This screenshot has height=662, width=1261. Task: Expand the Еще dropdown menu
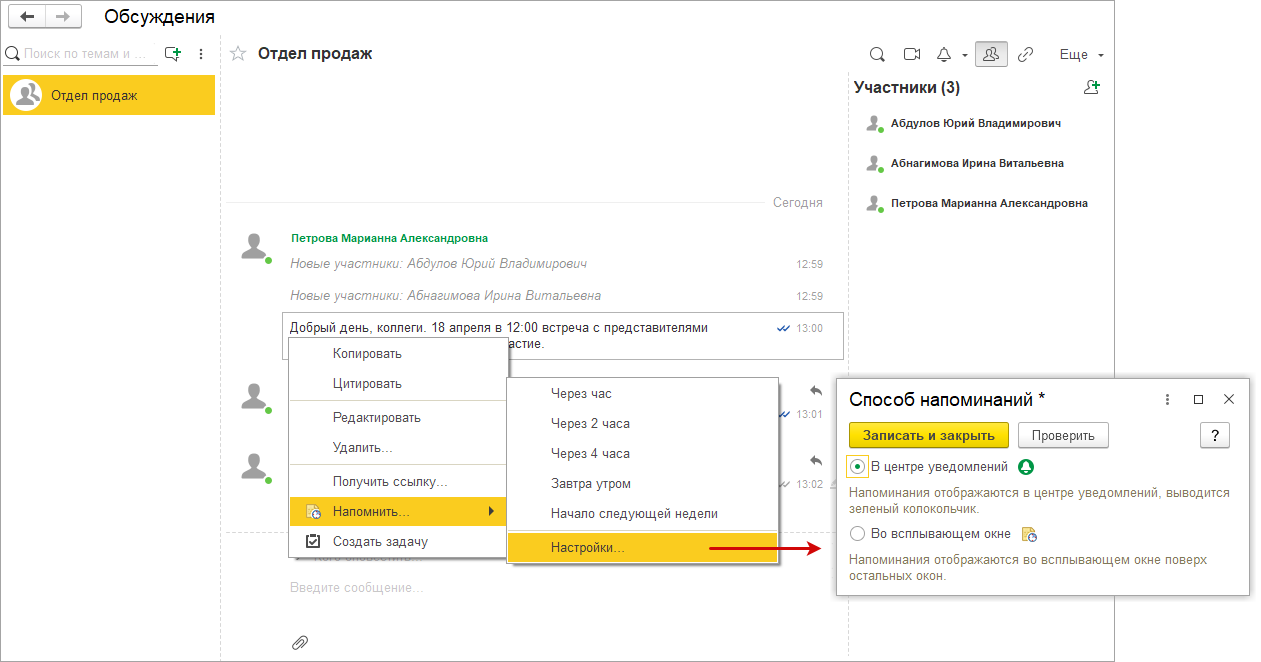coord(1081,55)
